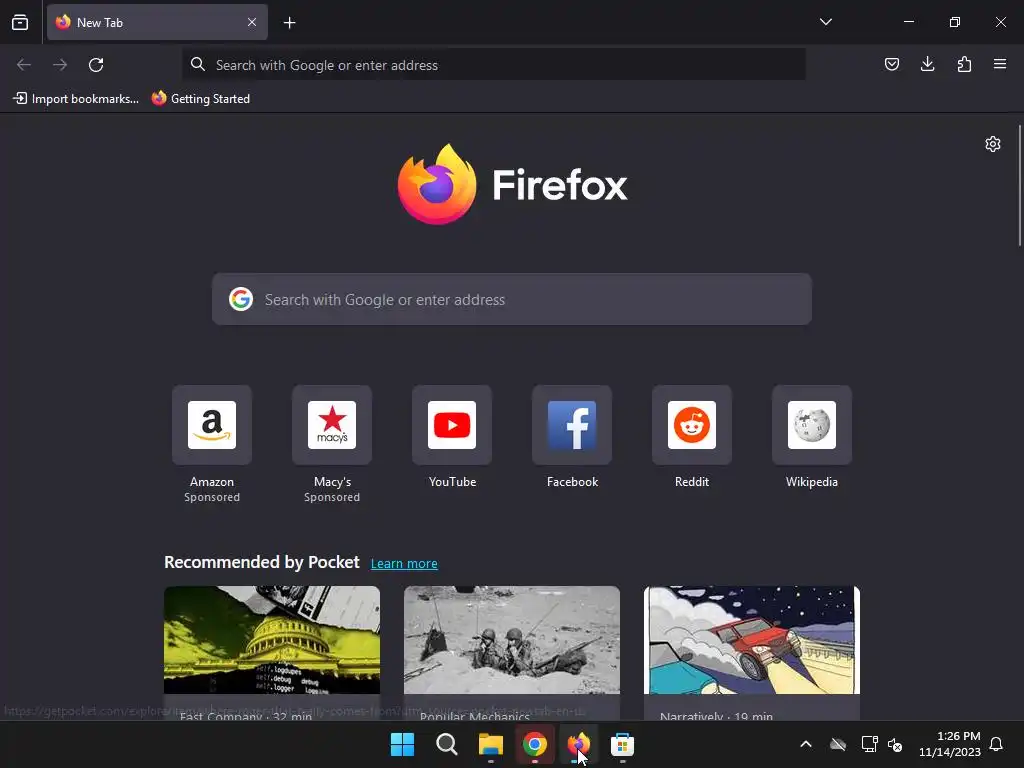Expand the list all tabs chevron
This screenshot has width=1024, height=768.
point(825,22)
